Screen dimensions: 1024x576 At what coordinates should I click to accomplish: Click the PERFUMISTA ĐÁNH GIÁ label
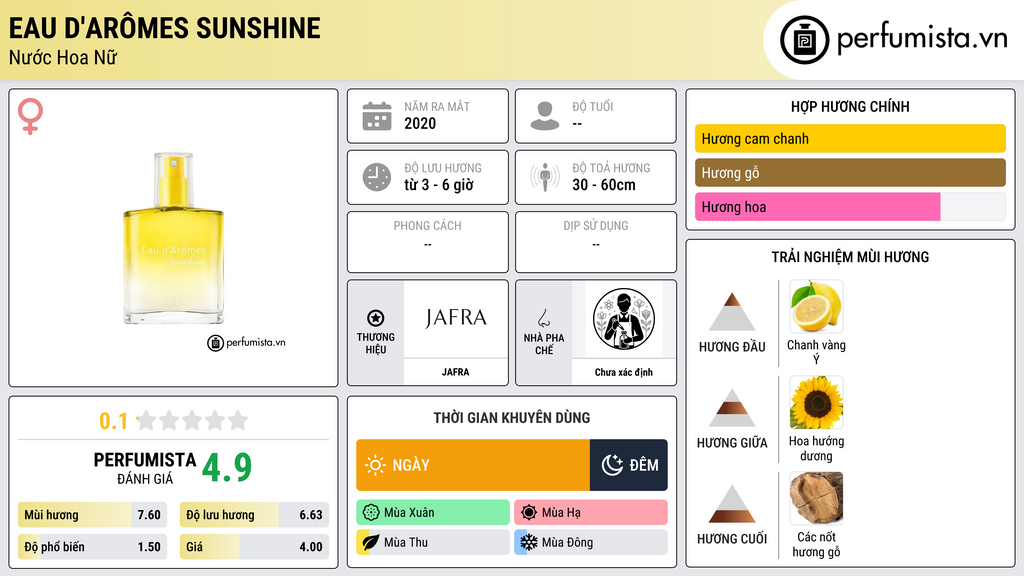pos(145,468)
